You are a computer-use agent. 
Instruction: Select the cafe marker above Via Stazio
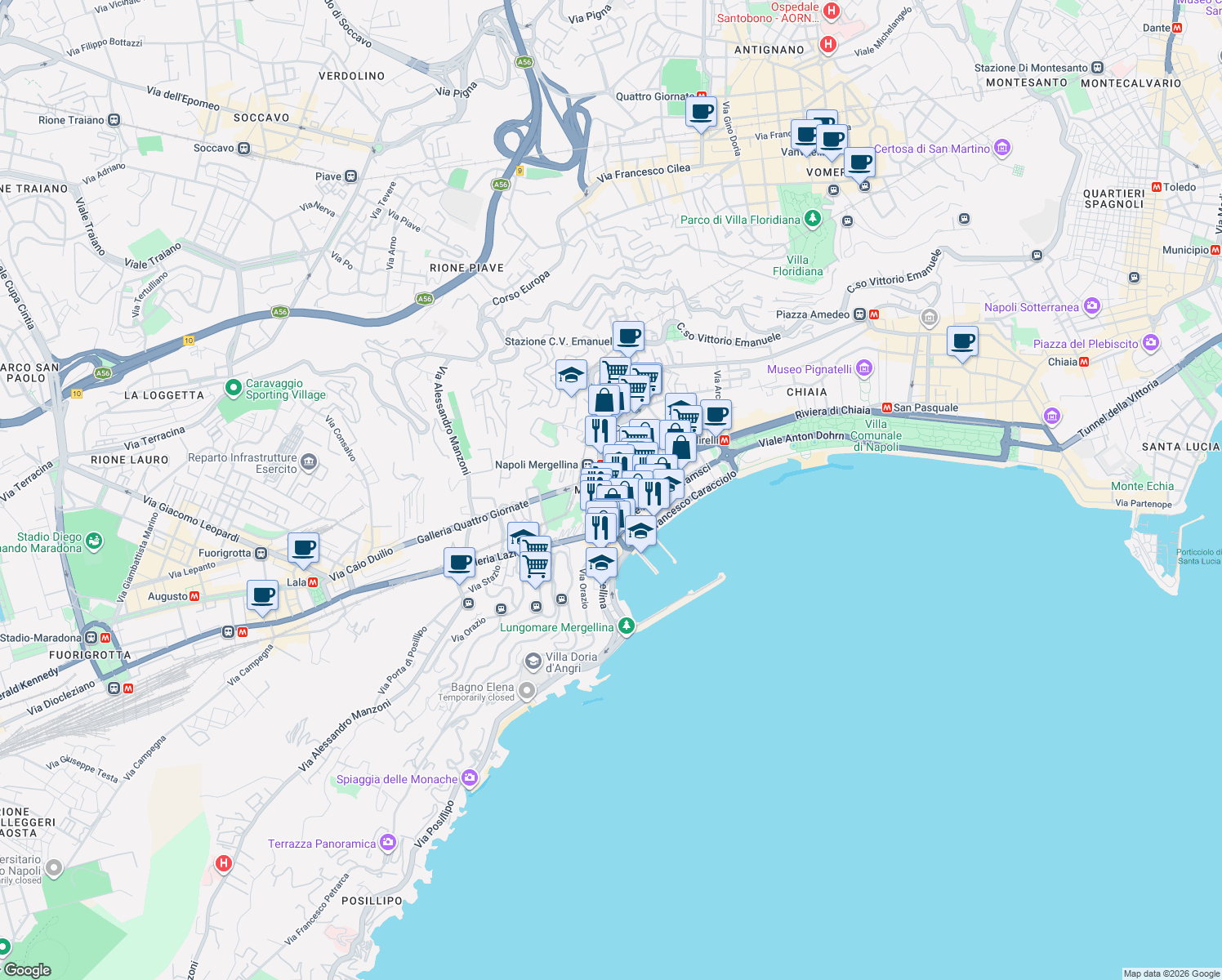click(459, 563)
